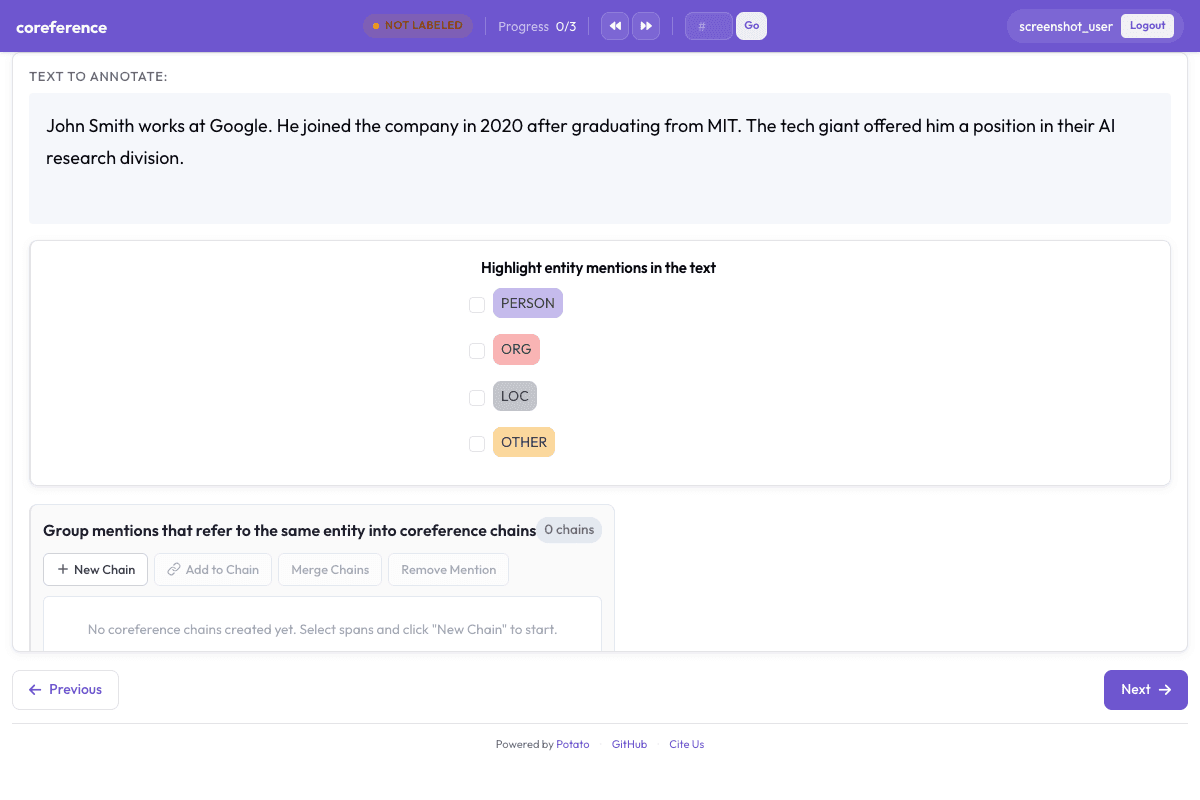Skip forward with fast-forward icon
1200x800 pixels.
click(646, 26)
